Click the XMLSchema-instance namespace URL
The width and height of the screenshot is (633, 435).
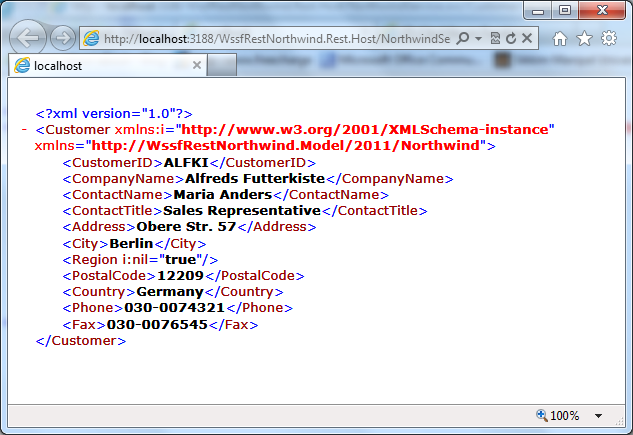pyautogui.click(x=365, y=130)
